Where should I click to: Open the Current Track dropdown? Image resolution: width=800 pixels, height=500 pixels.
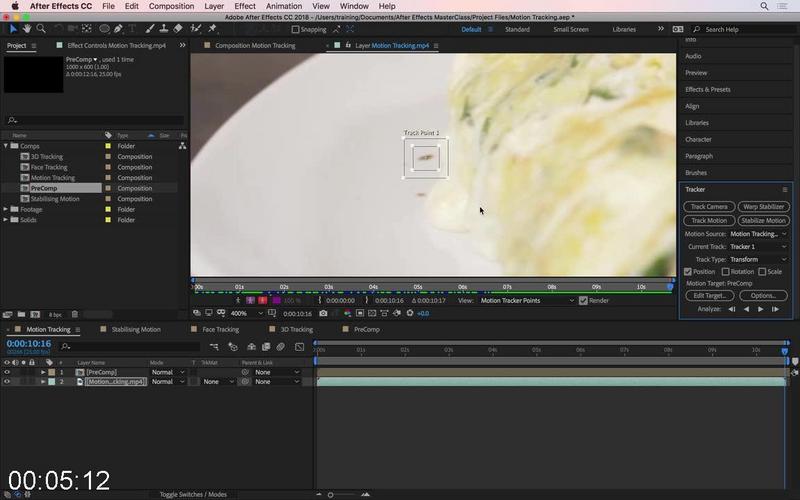point(758,246)
